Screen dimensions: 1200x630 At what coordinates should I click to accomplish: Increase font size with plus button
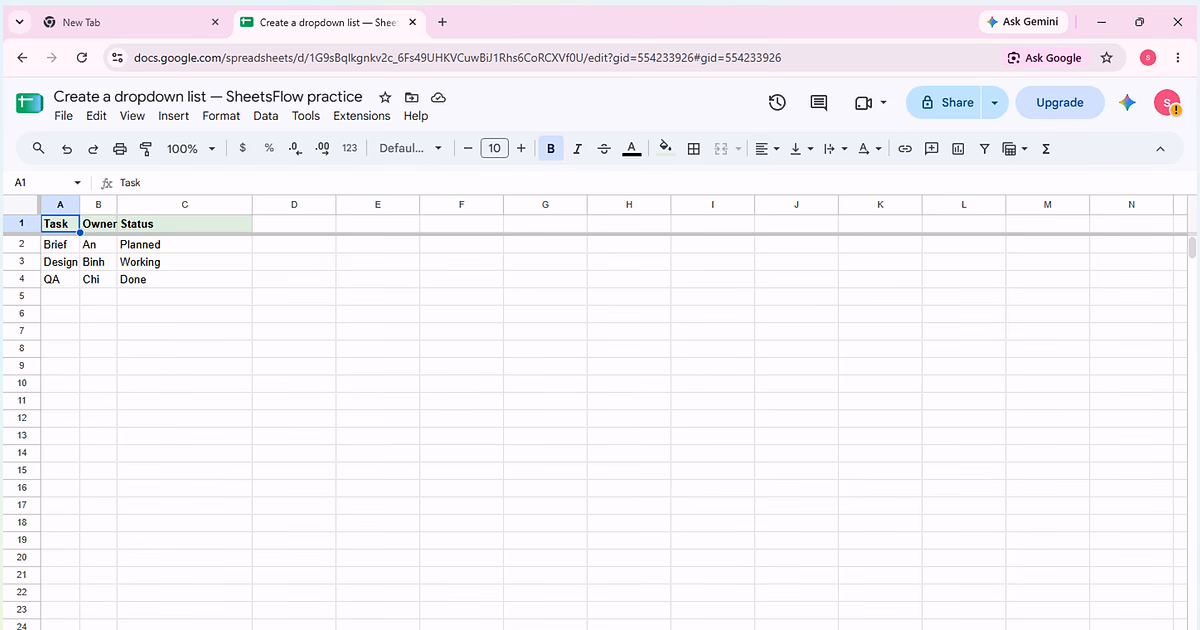click(x=521, y=148)
